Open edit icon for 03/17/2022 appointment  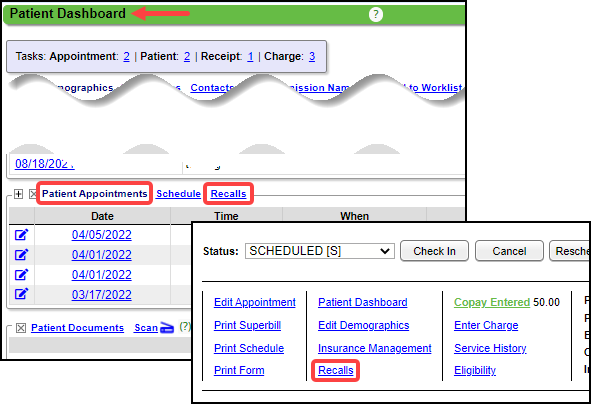21,294
